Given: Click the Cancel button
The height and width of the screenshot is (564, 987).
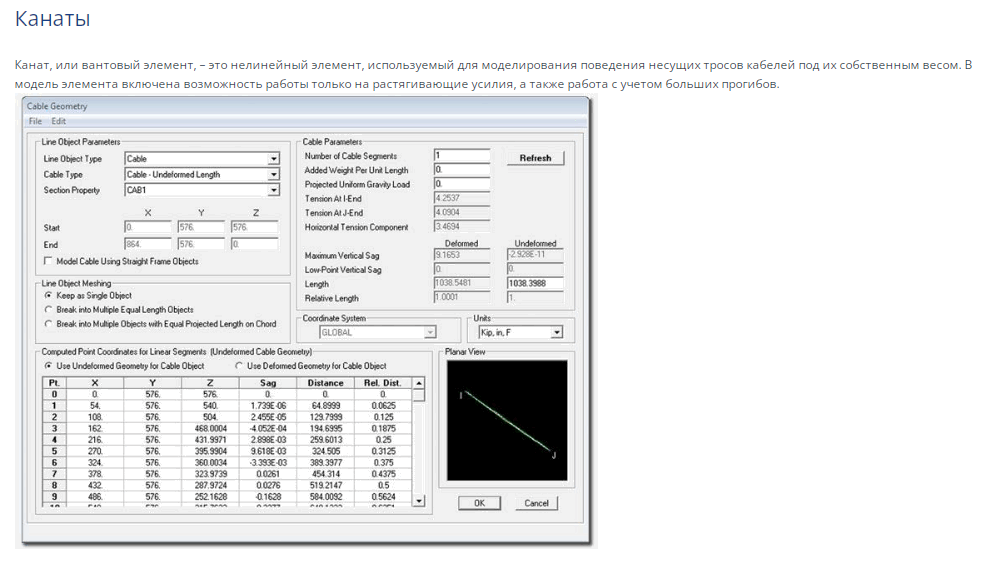Looking at the screenshot, I should point(536,503).
